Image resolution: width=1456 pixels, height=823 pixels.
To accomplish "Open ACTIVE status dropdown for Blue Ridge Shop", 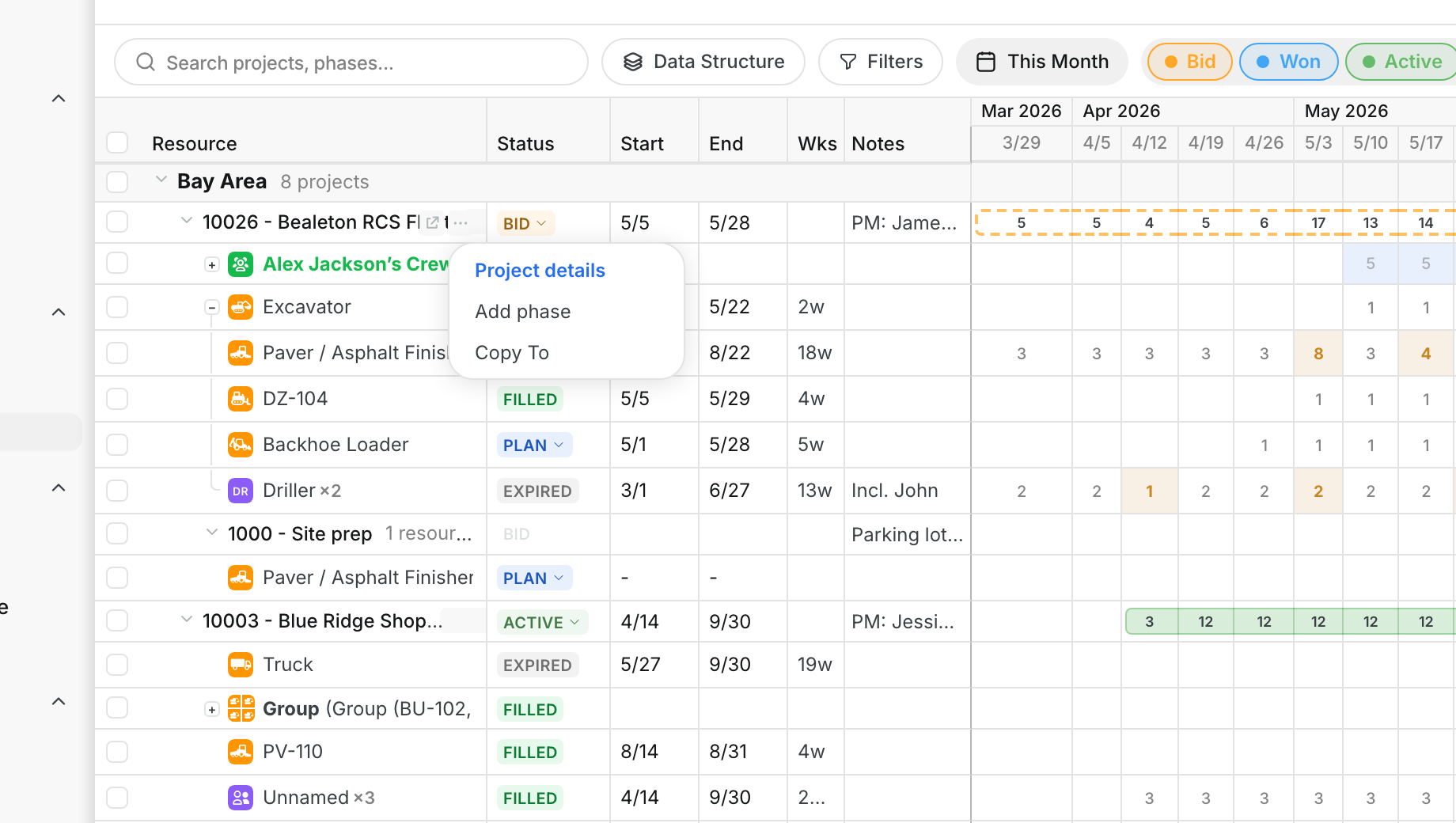I will pos(542,622).
